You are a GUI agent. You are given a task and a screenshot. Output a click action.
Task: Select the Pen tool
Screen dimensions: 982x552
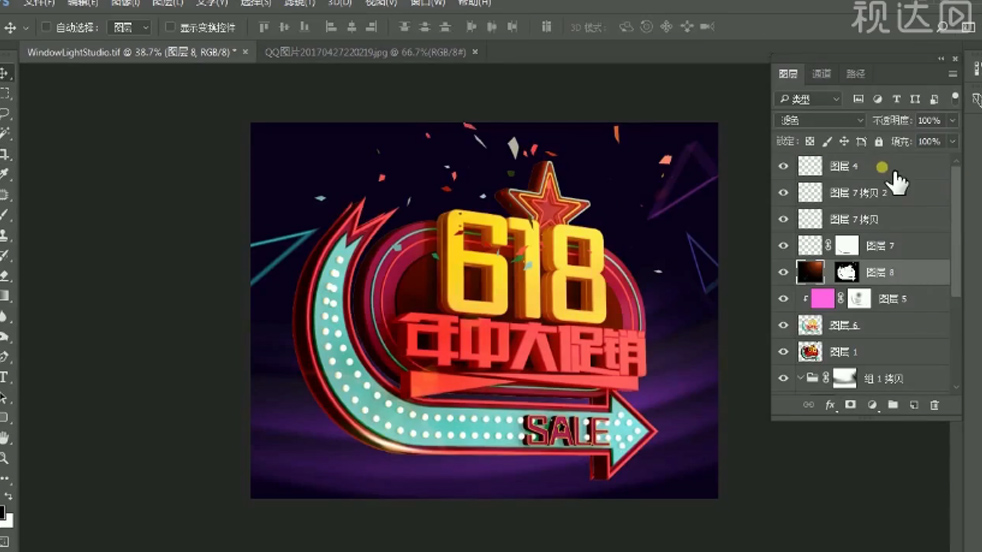click(x=4, y=357)
